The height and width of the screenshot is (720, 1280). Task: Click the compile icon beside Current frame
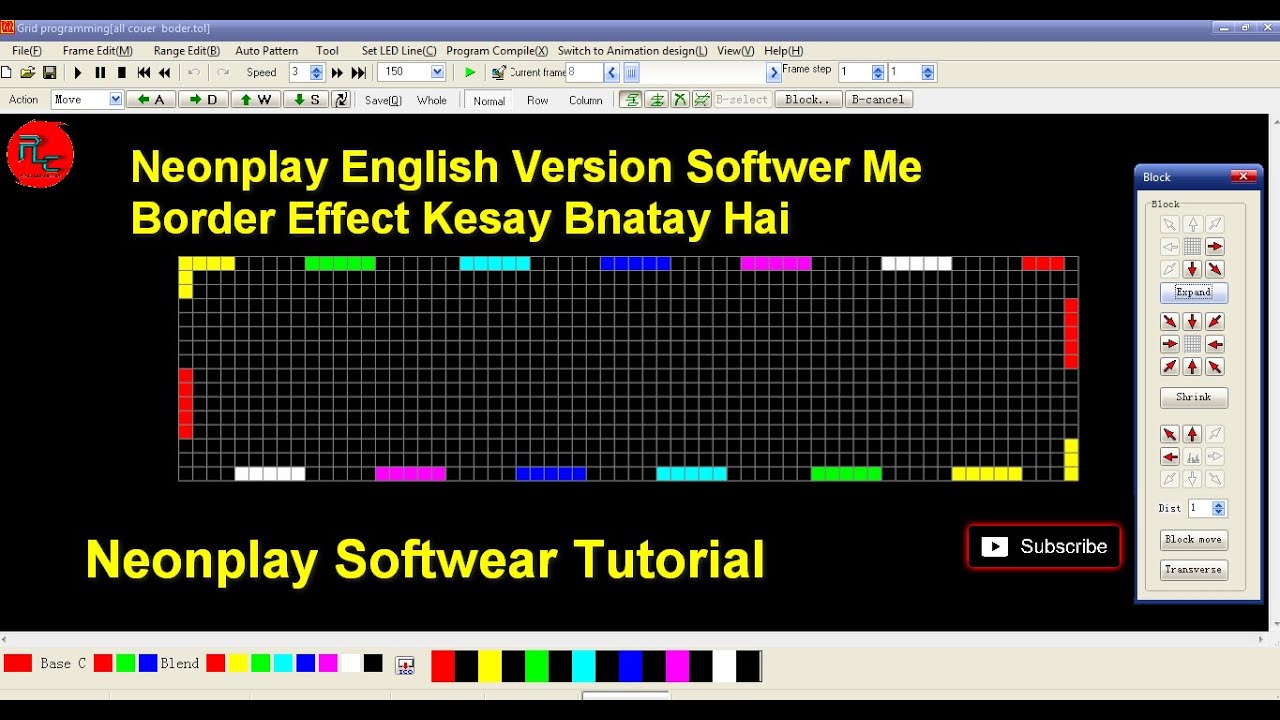point(498,72)
